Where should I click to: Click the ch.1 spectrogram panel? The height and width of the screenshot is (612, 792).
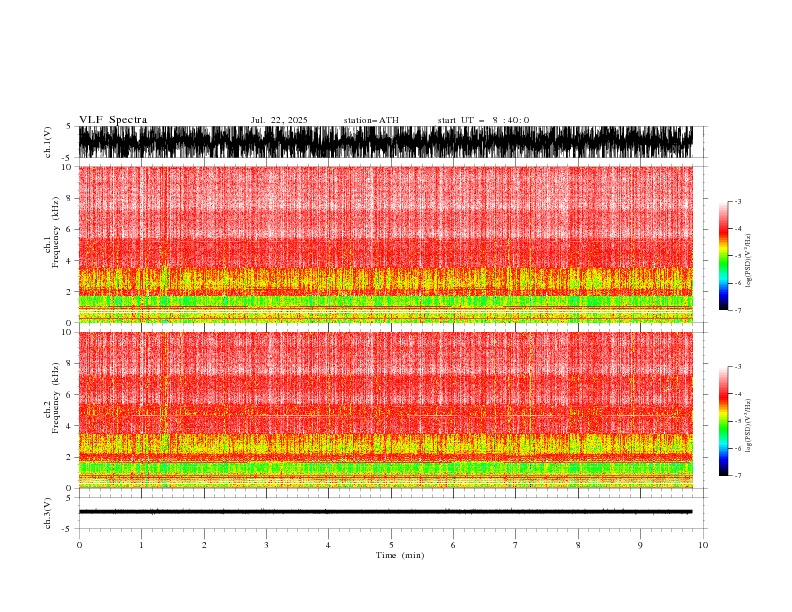click(x=386, y=244)
